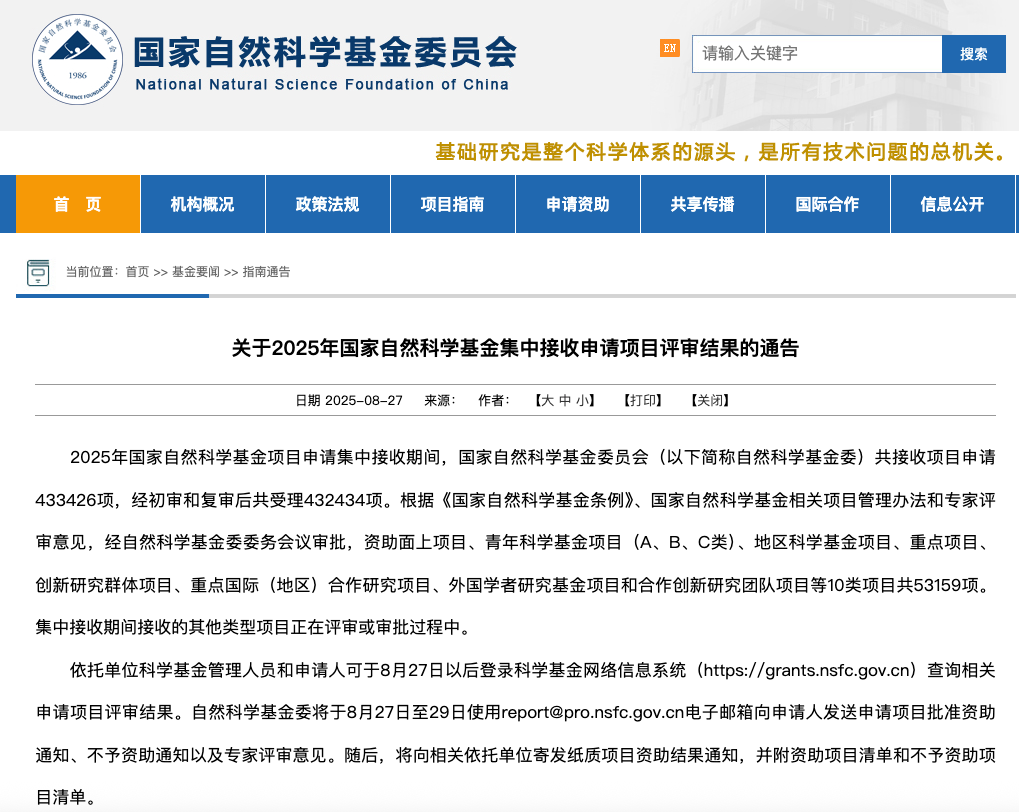This screenshot has height=812, width=1019.
Task: Click the keyword search input field
Action: (x=816, y=54)
